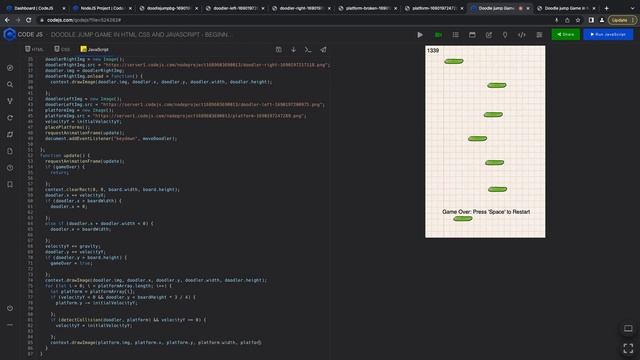Screen dimensions: 640x360
Task: Click the sync loop icon in sidebar
Action: pos(10,134)
